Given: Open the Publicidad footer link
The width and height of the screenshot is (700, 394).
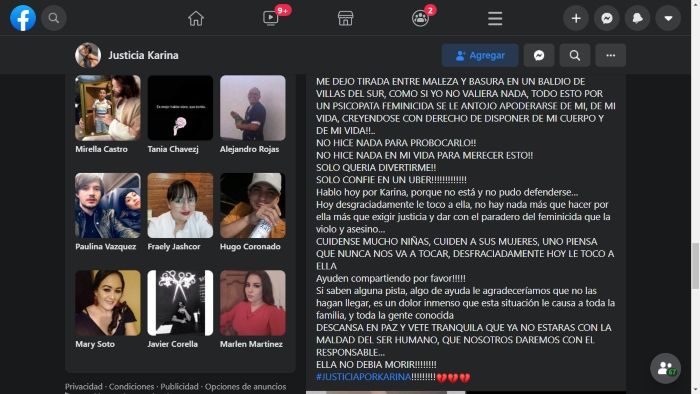Looking at the screenshot, I should pyautogui.click(x=179, y=386).
